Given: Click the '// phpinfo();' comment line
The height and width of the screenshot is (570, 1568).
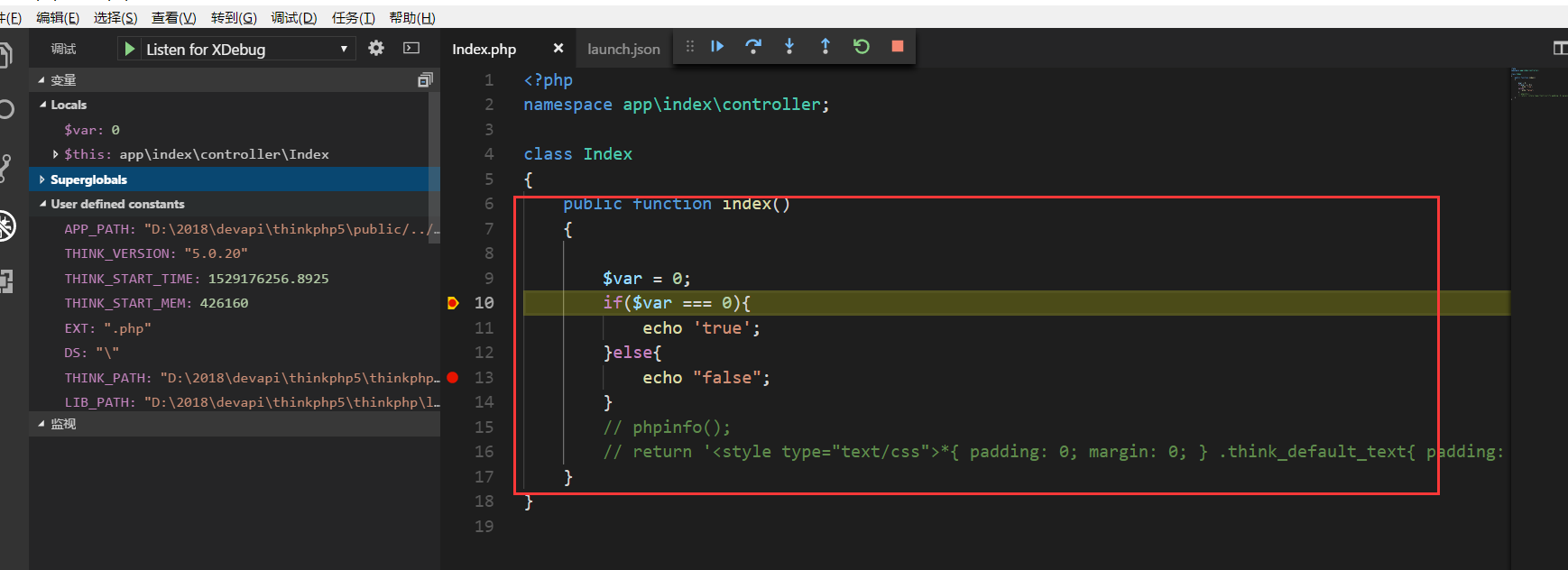Looking at the screenshot, I should [x=667, y=427].
